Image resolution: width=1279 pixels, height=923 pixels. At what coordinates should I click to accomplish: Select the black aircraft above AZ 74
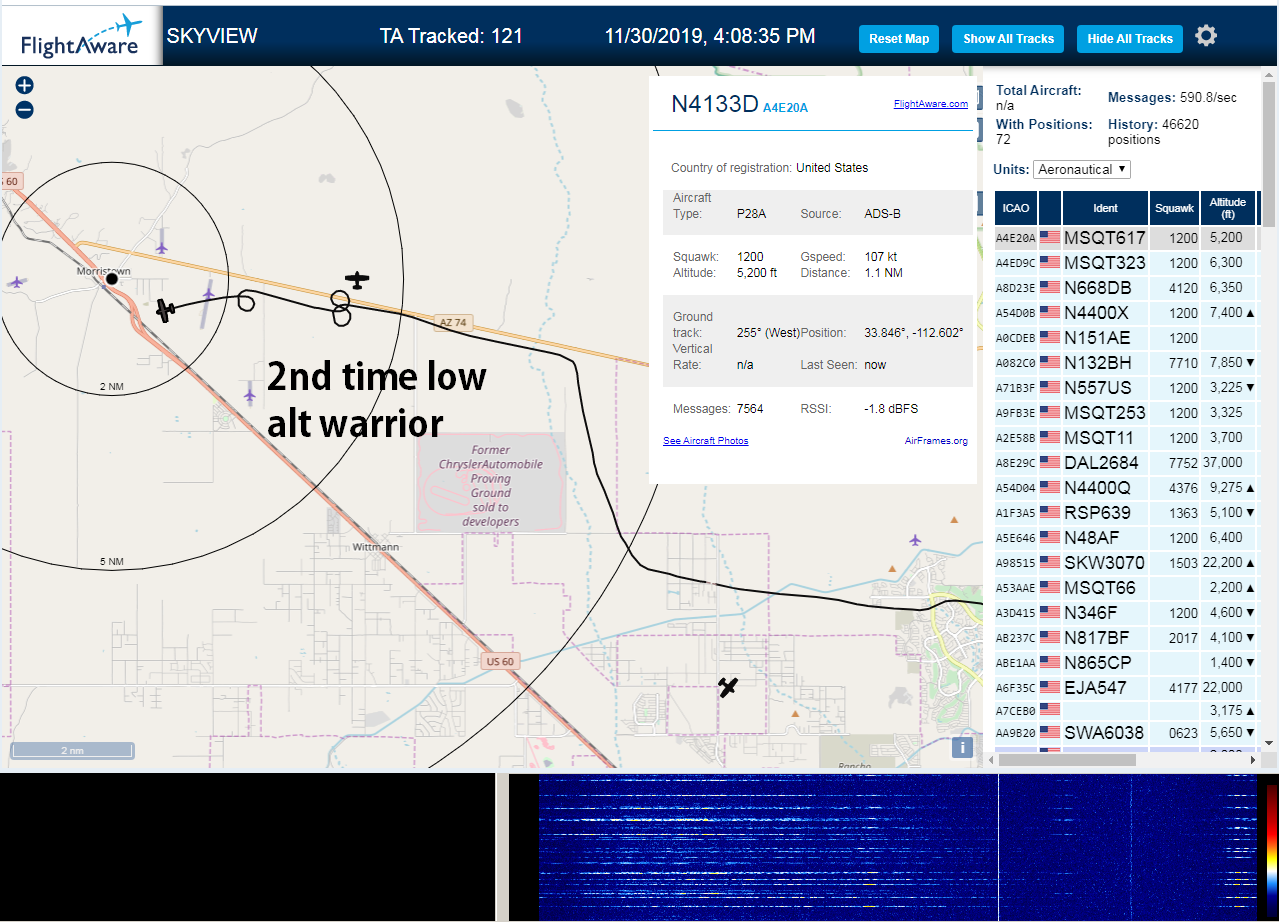[357, 280]
